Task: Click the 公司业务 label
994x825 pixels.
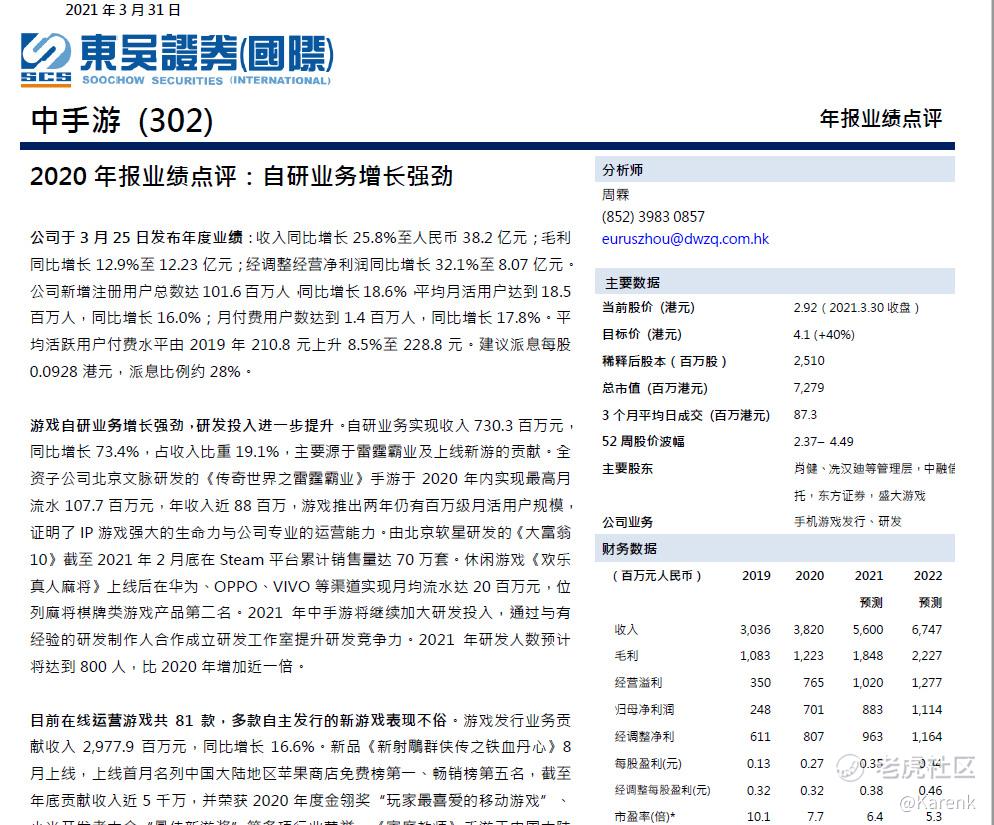Action: point(627,522)
